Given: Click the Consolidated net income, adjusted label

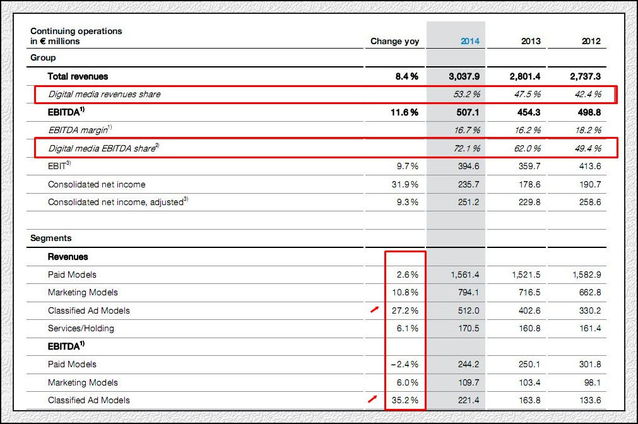Looking at the screenshot, I should click(122, 202).
